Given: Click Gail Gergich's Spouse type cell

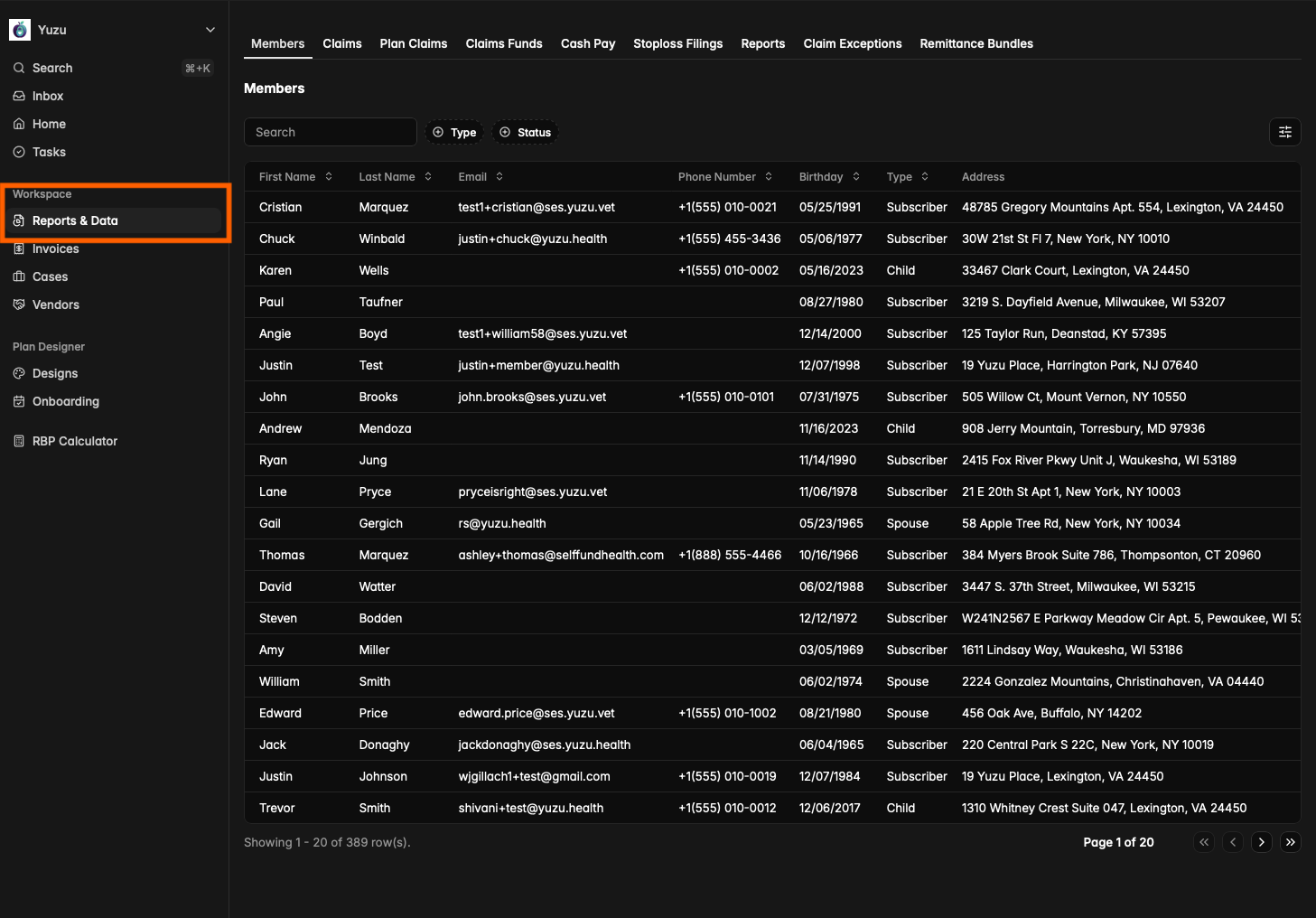Looking at the screenshot, I should 908,523.
